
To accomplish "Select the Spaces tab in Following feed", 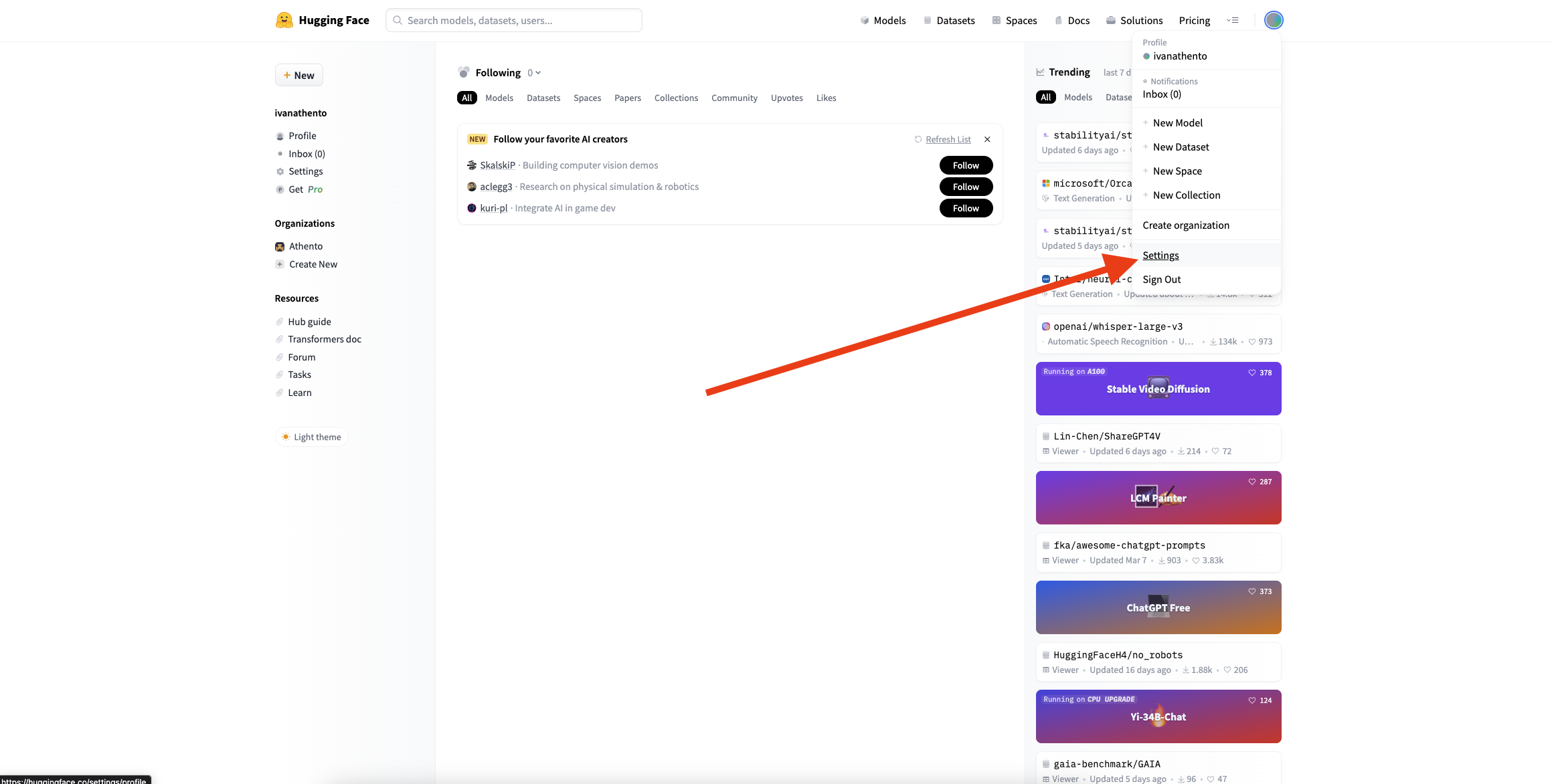I will [x=588, y=98].
